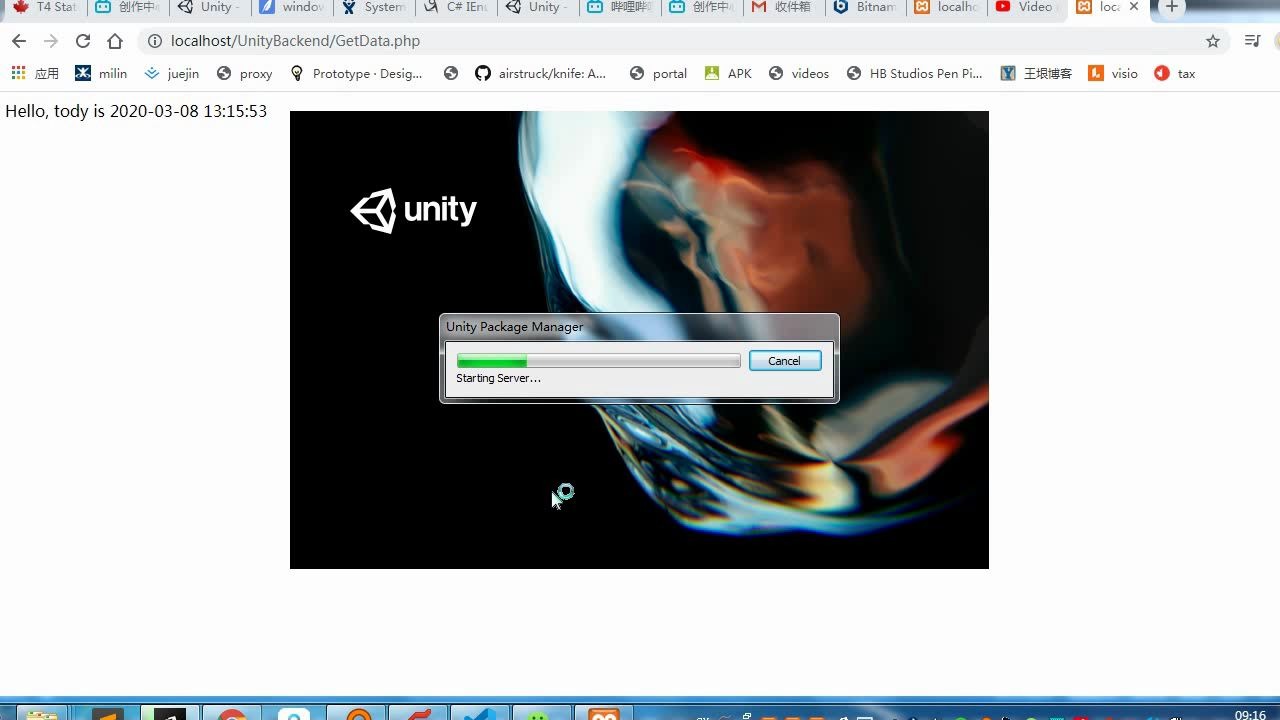This screenshot has height=720, width=1280.
Task: Open the browser home page
Action: point(115,41)
